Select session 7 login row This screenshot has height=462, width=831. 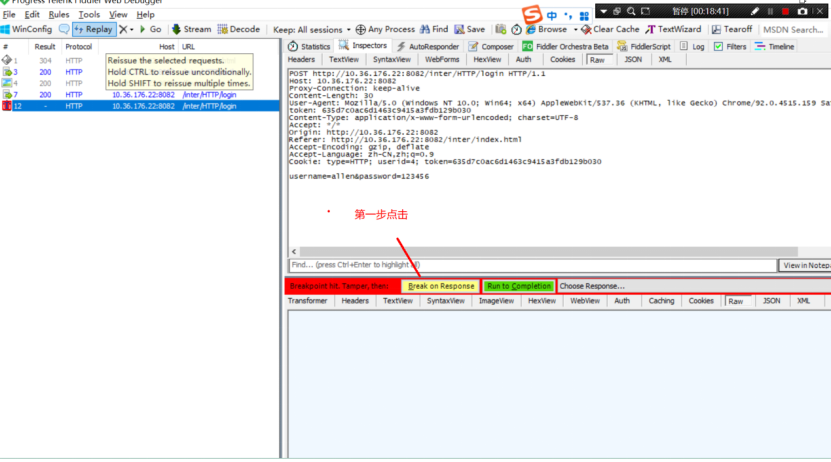[140, 95]
